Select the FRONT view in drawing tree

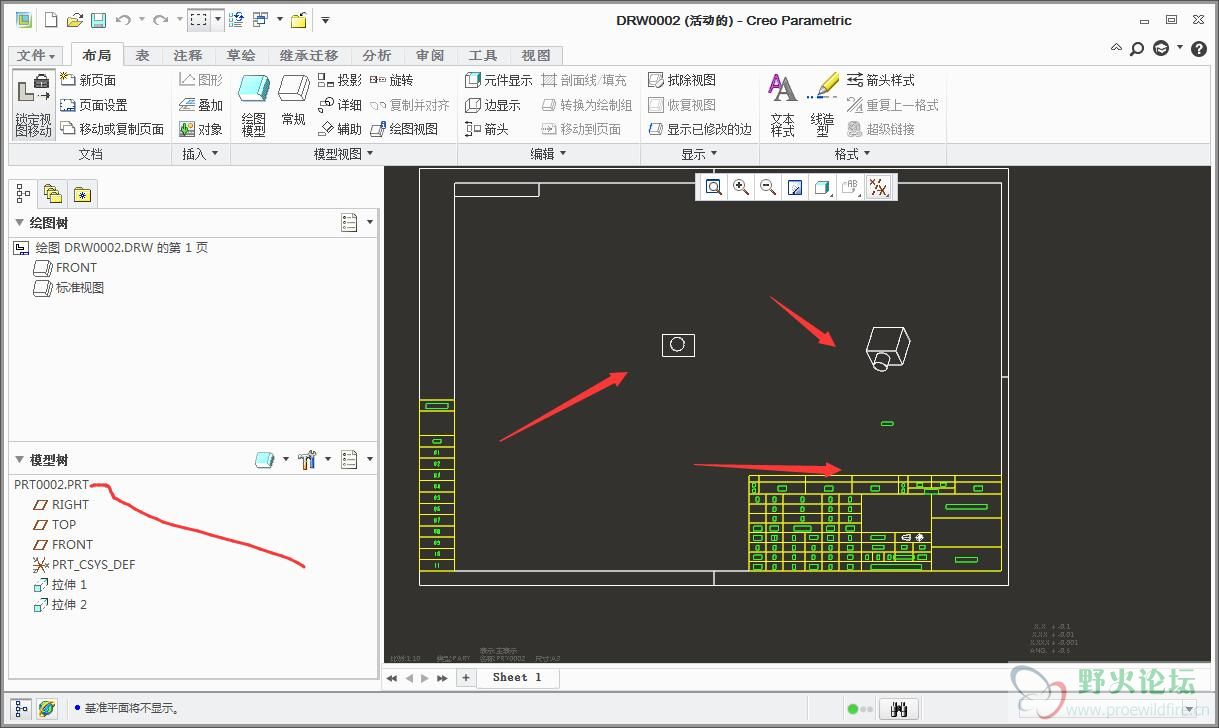pyautogui.click(x=66, y=267)
